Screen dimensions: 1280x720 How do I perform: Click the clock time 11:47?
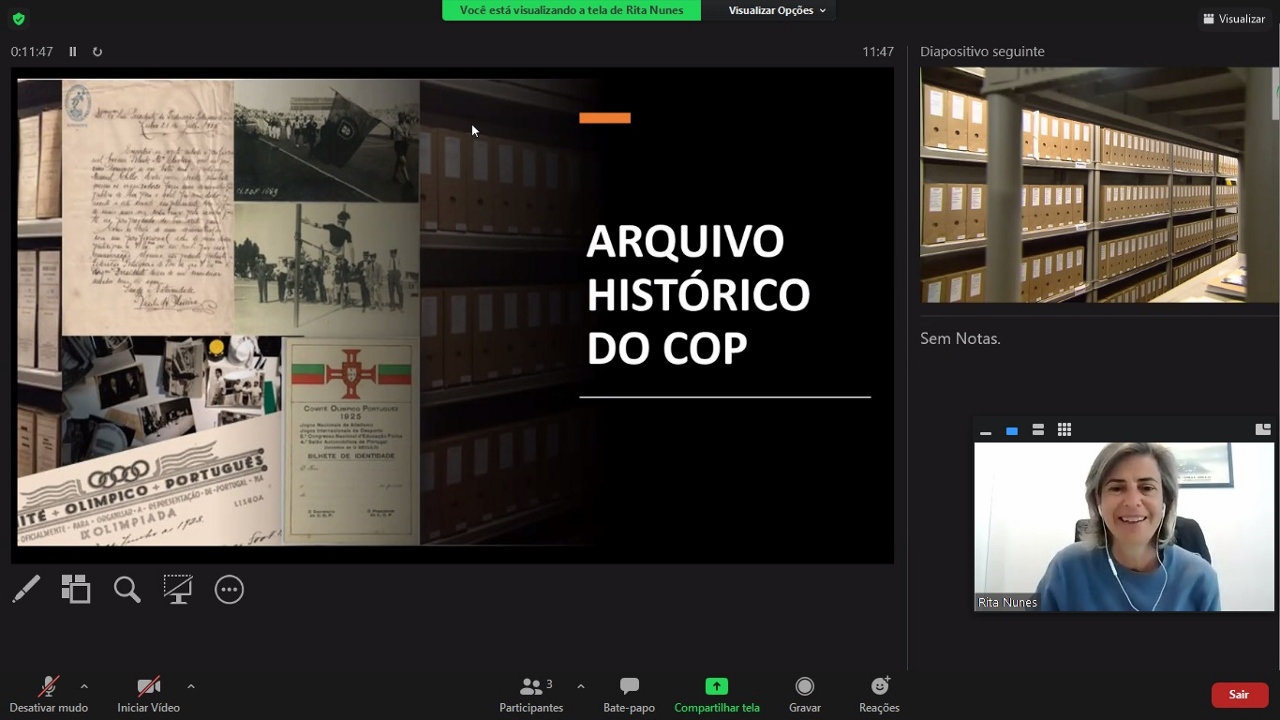[x=878, y=51]
